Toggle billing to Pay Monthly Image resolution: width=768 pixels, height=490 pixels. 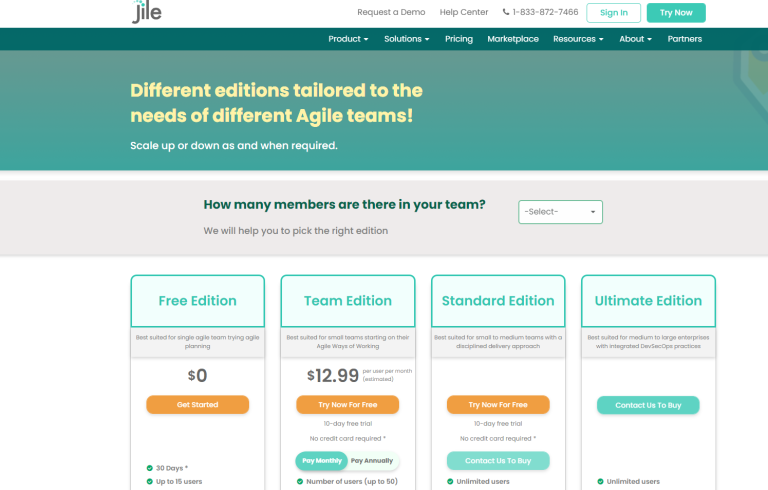tap(320, 461)
